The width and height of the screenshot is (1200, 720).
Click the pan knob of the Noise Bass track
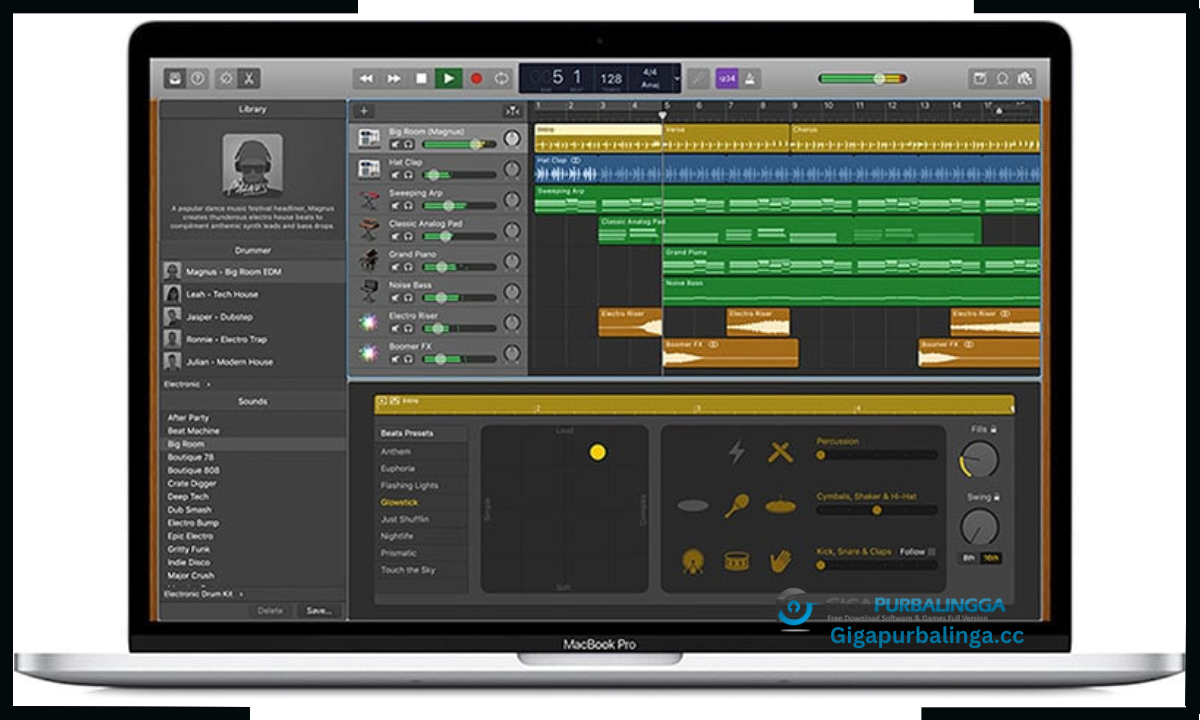(x=512, y=292)
